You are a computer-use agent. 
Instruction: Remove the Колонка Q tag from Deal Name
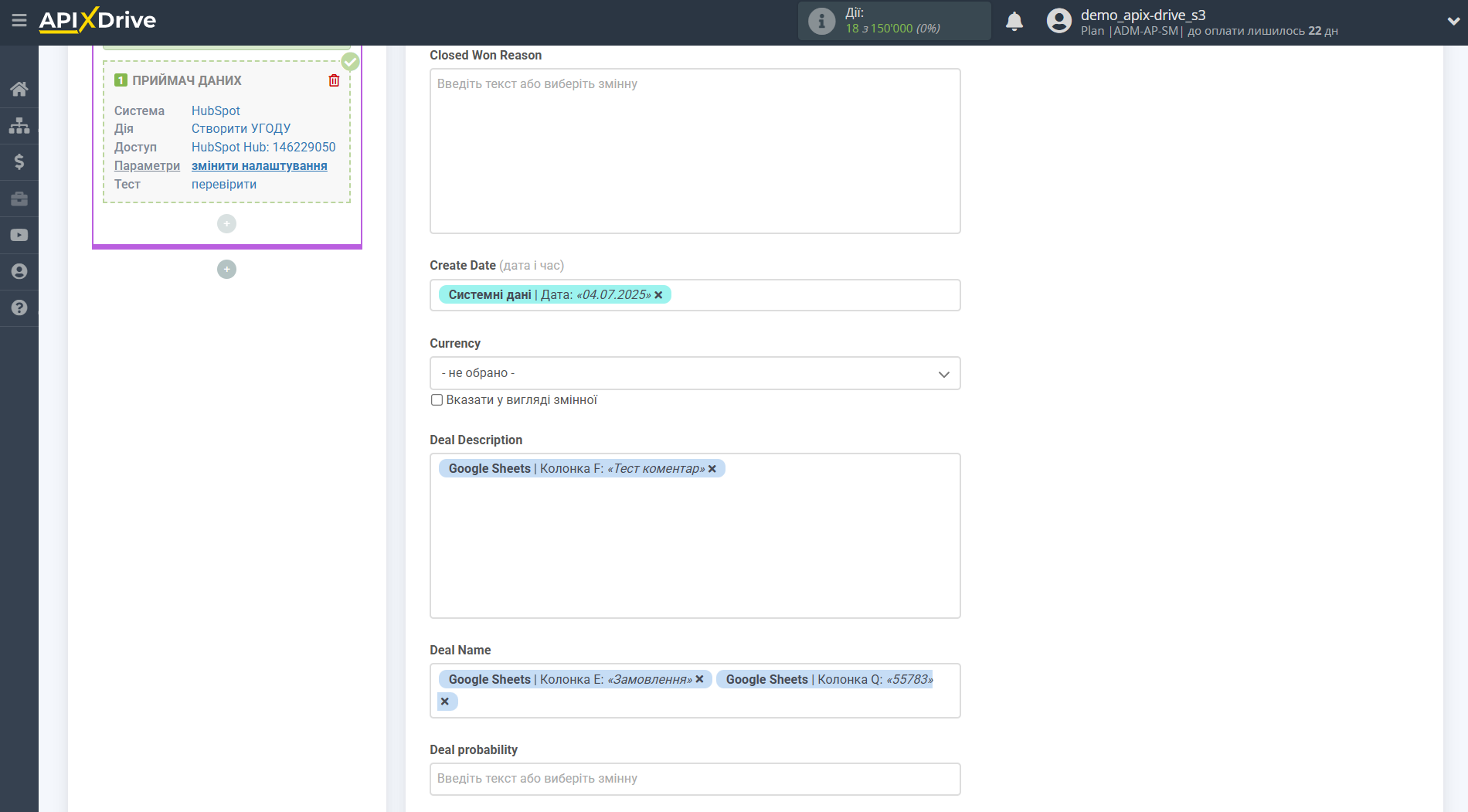tap(445, 702)
